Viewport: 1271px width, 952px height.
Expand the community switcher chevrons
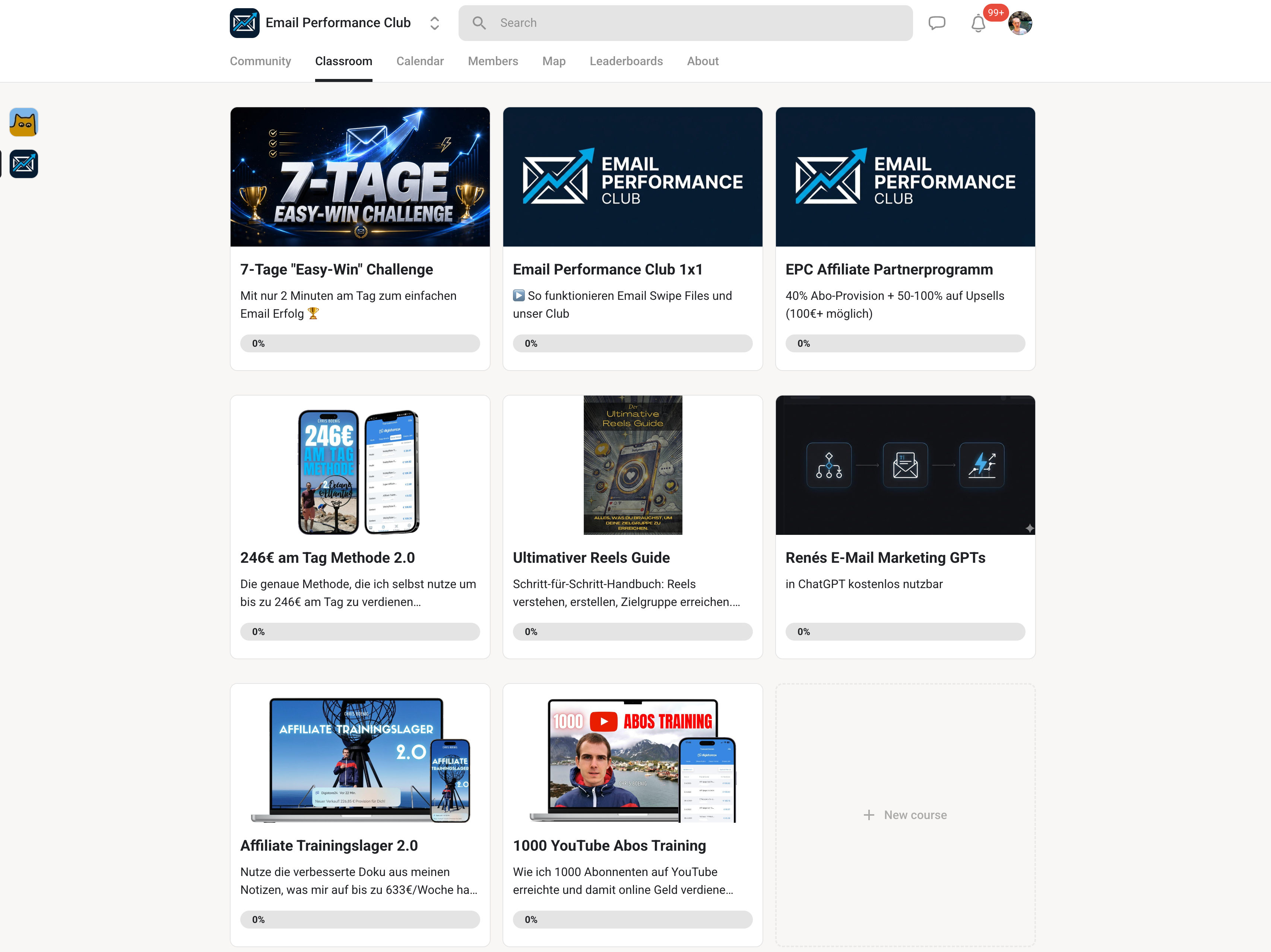pos(434,23)
